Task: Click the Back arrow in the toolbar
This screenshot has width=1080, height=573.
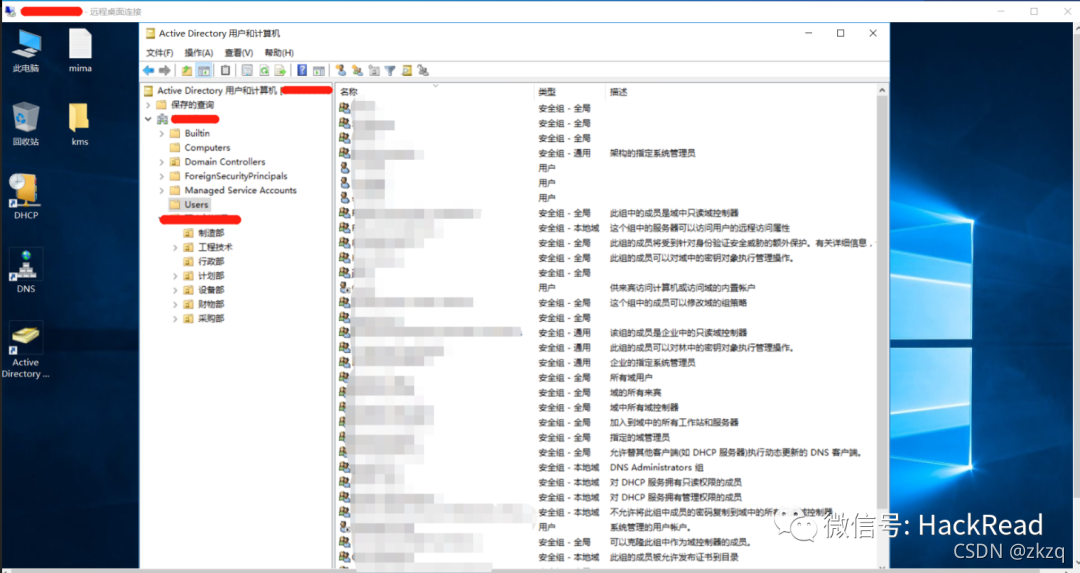Action: coord(149,70)
